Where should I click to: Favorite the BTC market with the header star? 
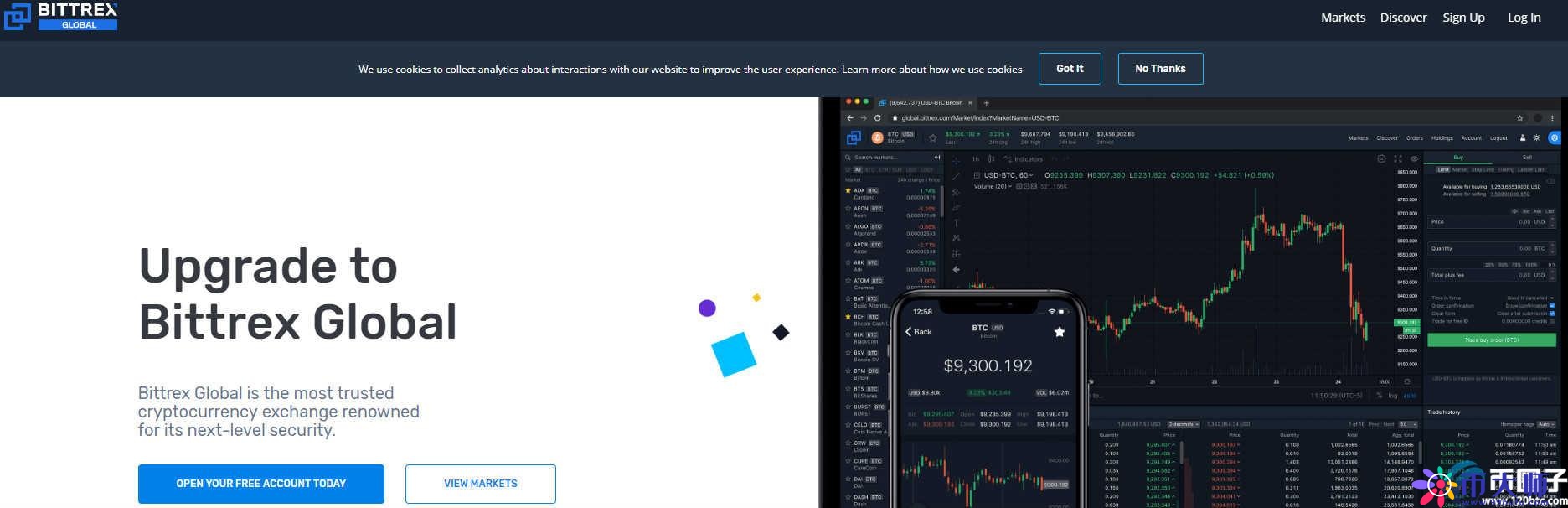(932, 137)
